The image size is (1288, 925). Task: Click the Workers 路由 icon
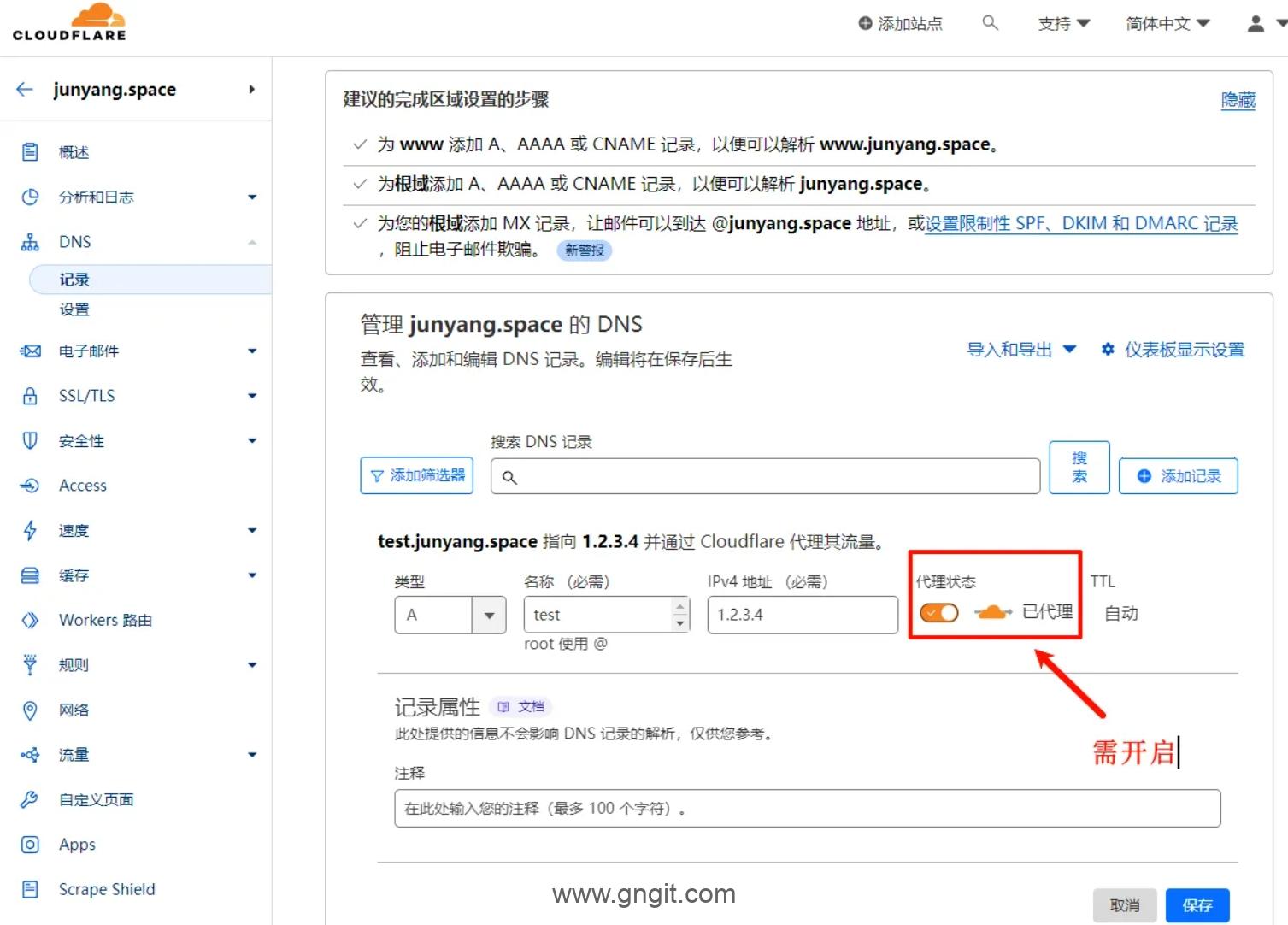tap(30, 620)
